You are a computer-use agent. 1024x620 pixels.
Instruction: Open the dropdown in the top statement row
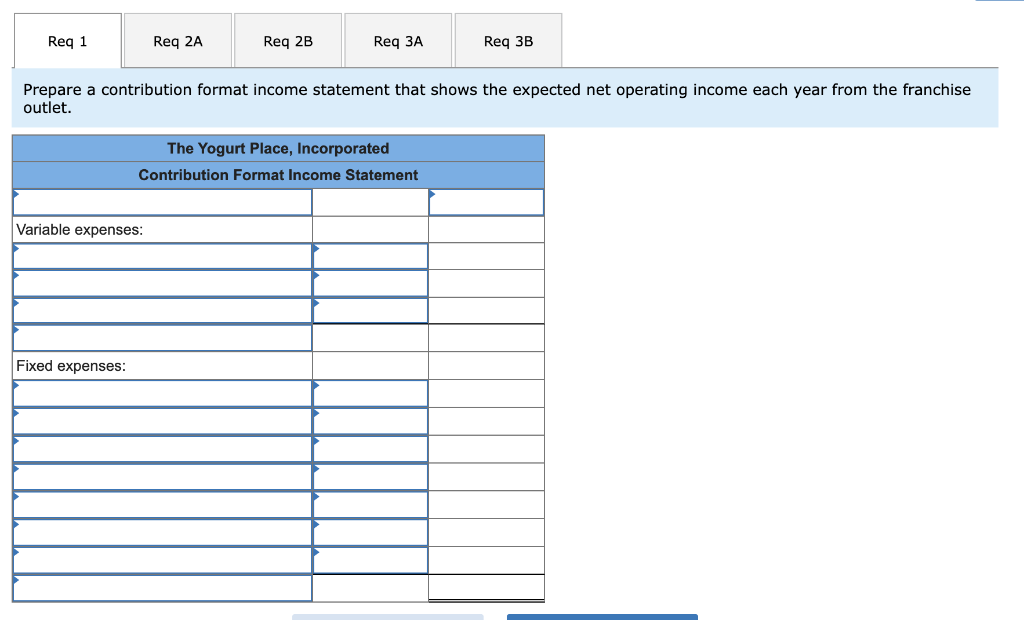pyautogui.click(x=160, y=201)
